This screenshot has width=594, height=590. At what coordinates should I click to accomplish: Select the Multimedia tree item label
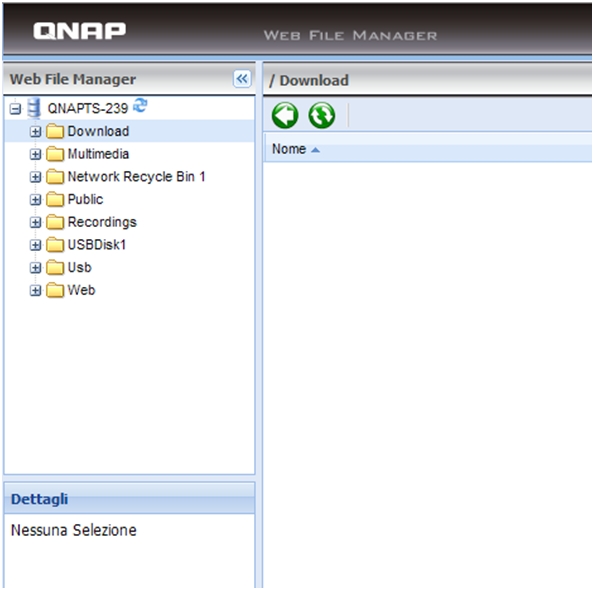tap(98, 154)
